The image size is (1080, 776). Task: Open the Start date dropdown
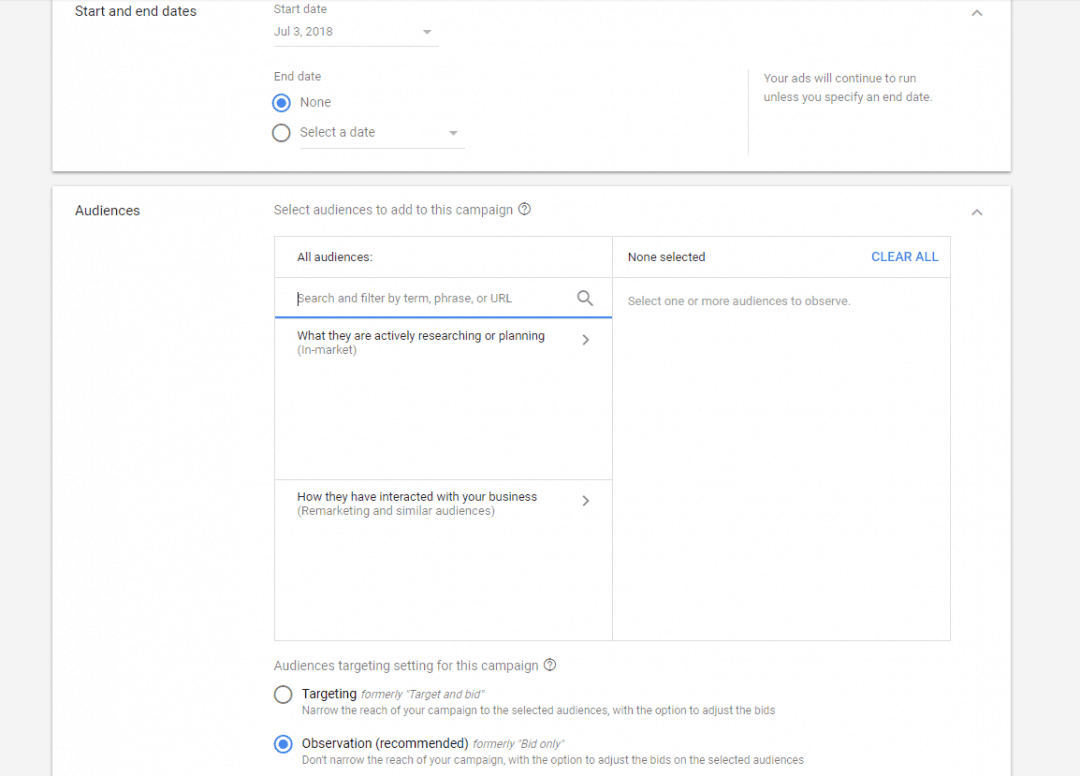coord(427,31)
